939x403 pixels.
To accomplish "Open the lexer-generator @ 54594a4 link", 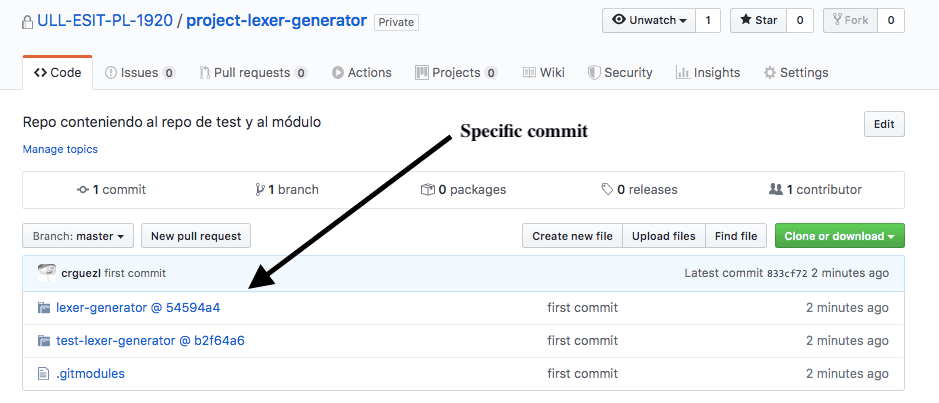I will 138,308.
